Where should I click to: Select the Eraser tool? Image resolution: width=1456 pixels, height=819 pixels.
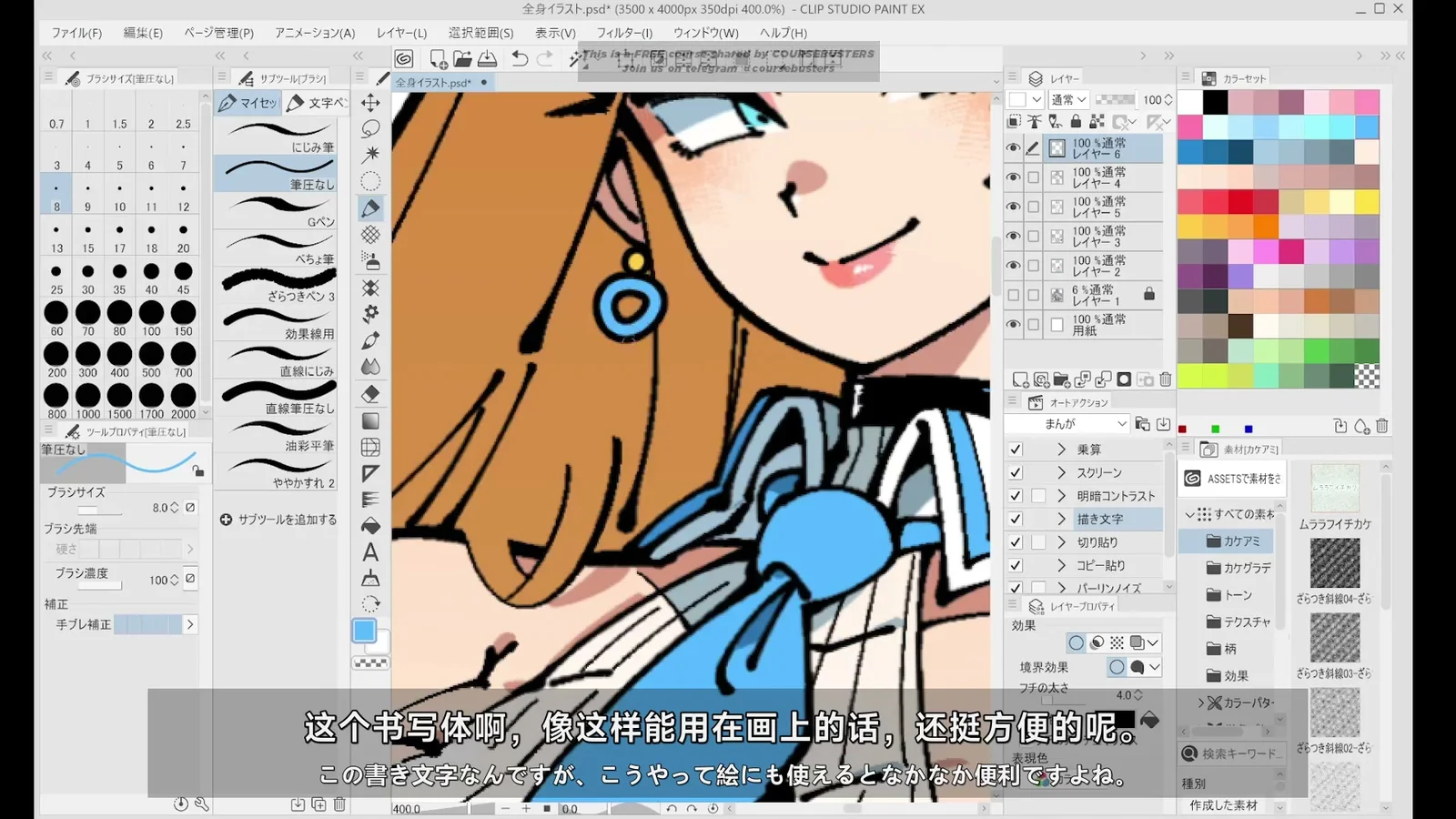(370, 394)
